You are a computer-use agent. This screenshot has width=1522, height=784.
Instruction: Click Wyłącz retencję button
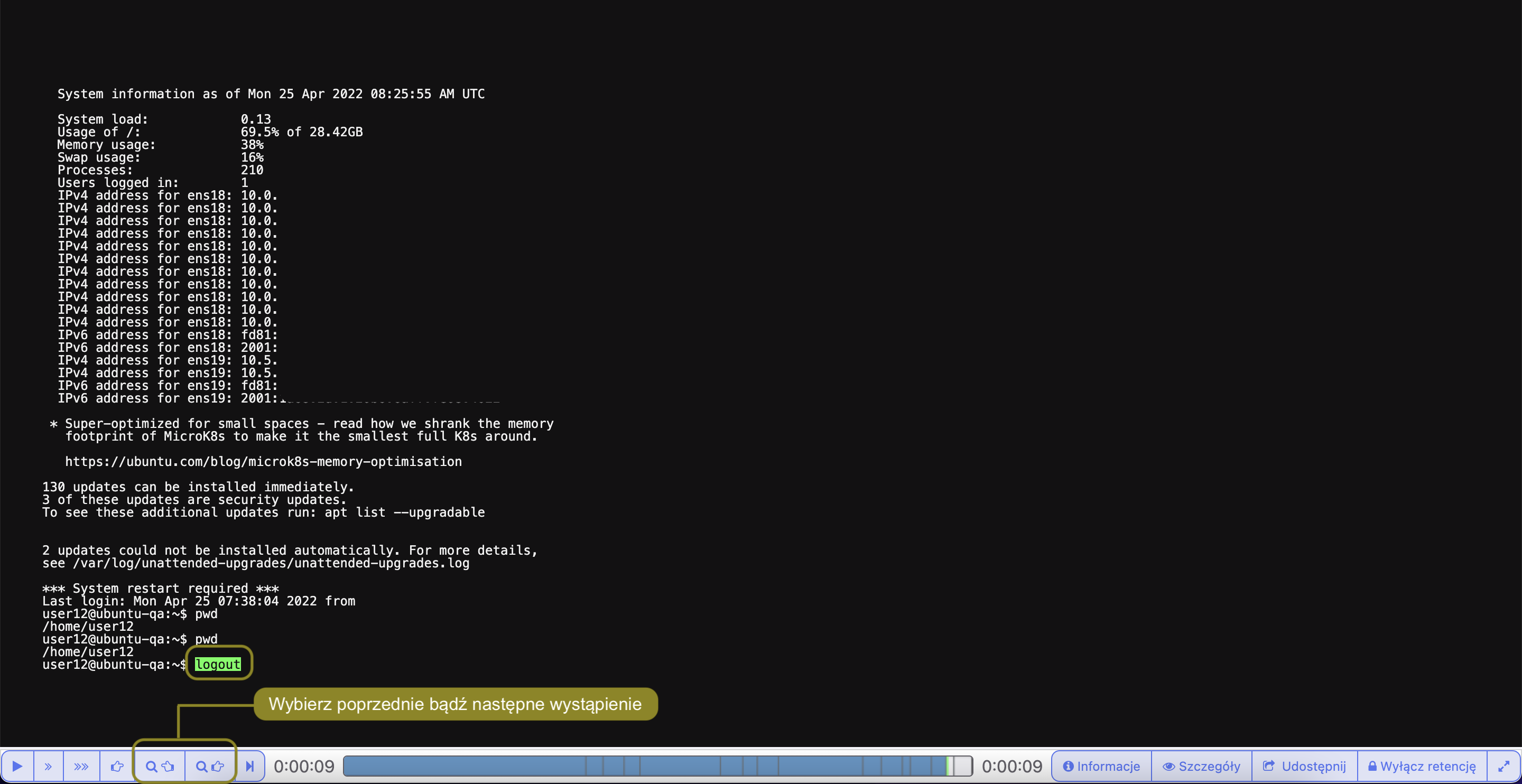[x=1422, y=766]
